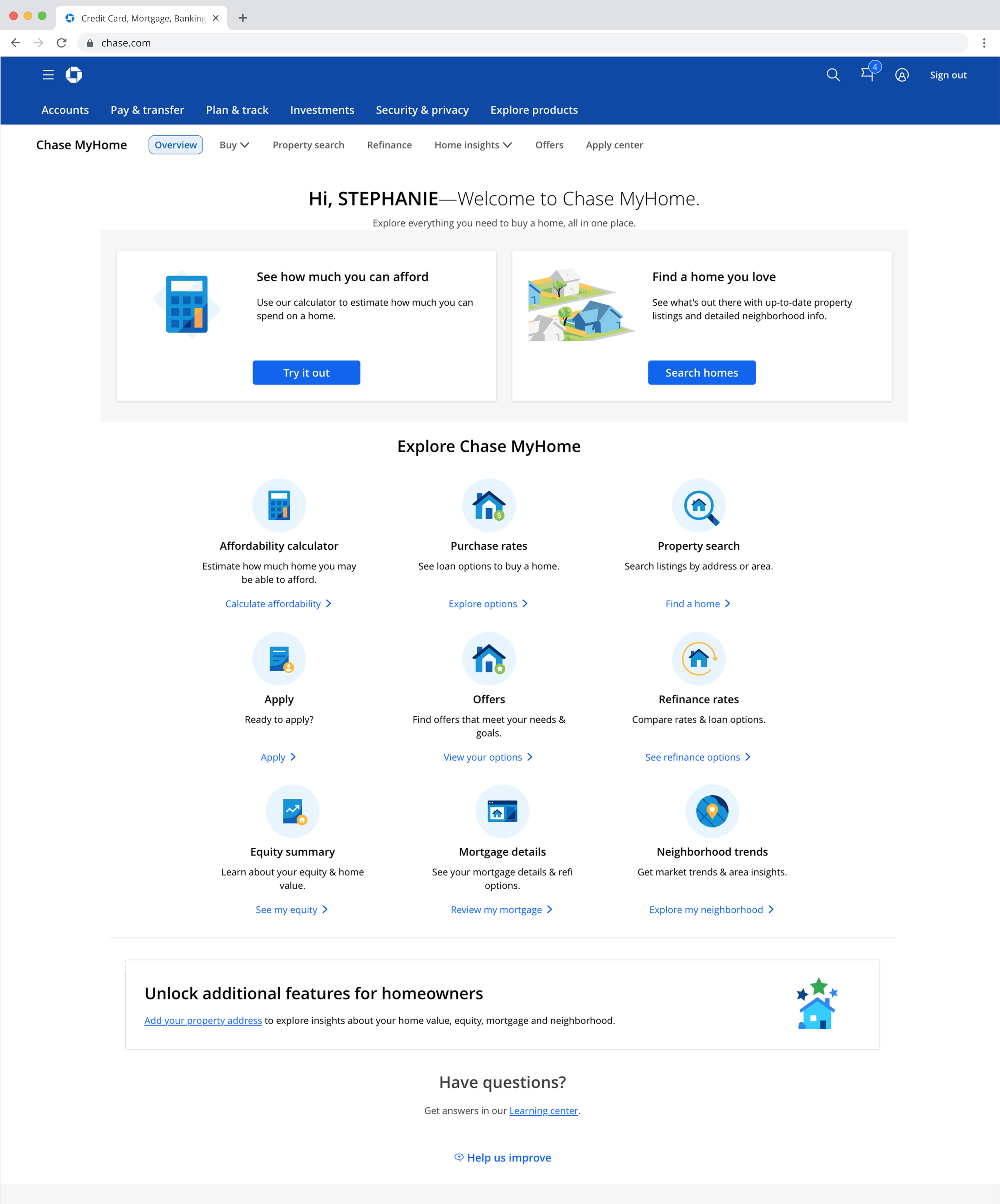Open the hamburger navigation menu
The image size is (1000, 1204).
tap(48, 75)
